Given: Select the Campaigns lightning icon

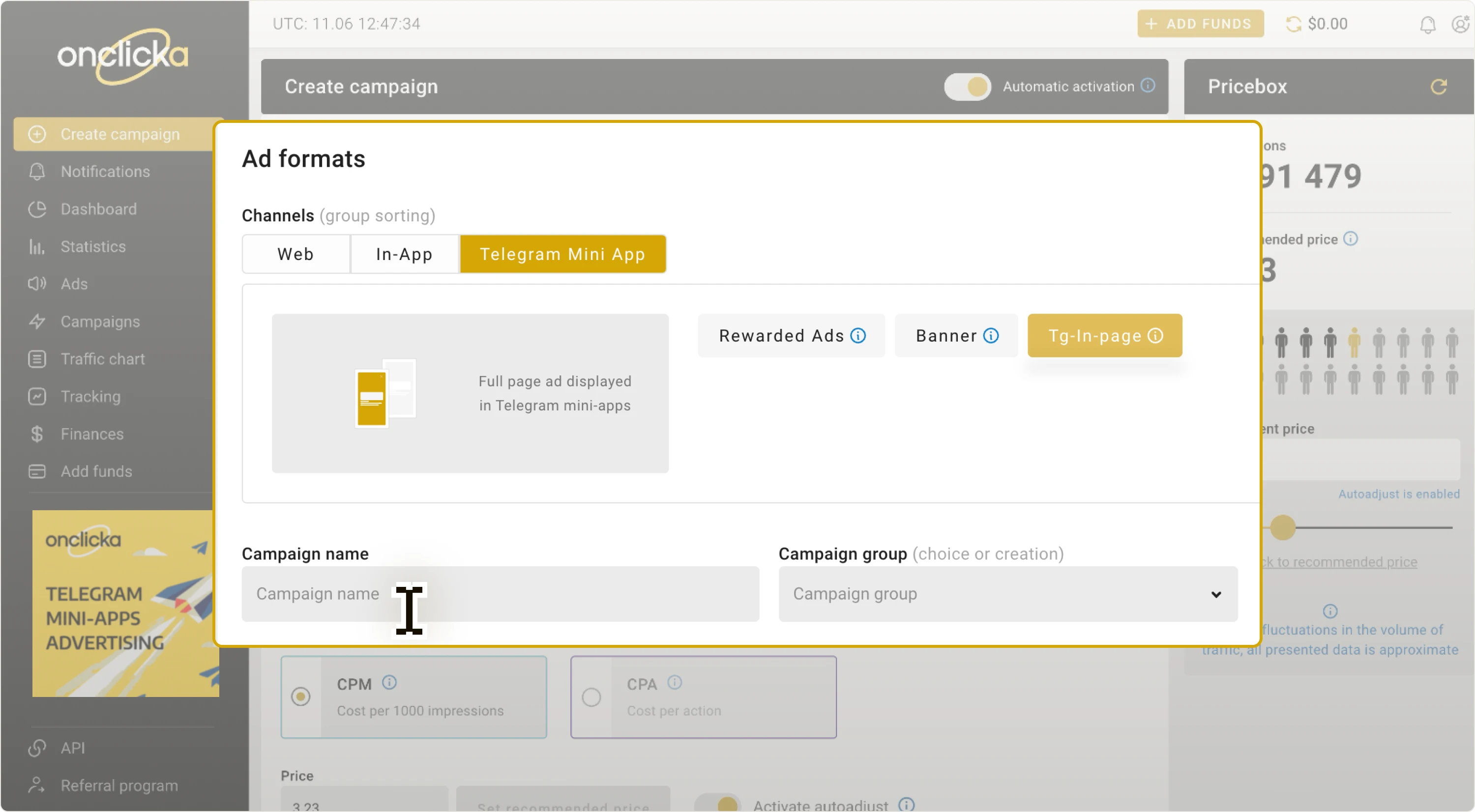Looking at the screenshot, I should (x=37, y=321).
